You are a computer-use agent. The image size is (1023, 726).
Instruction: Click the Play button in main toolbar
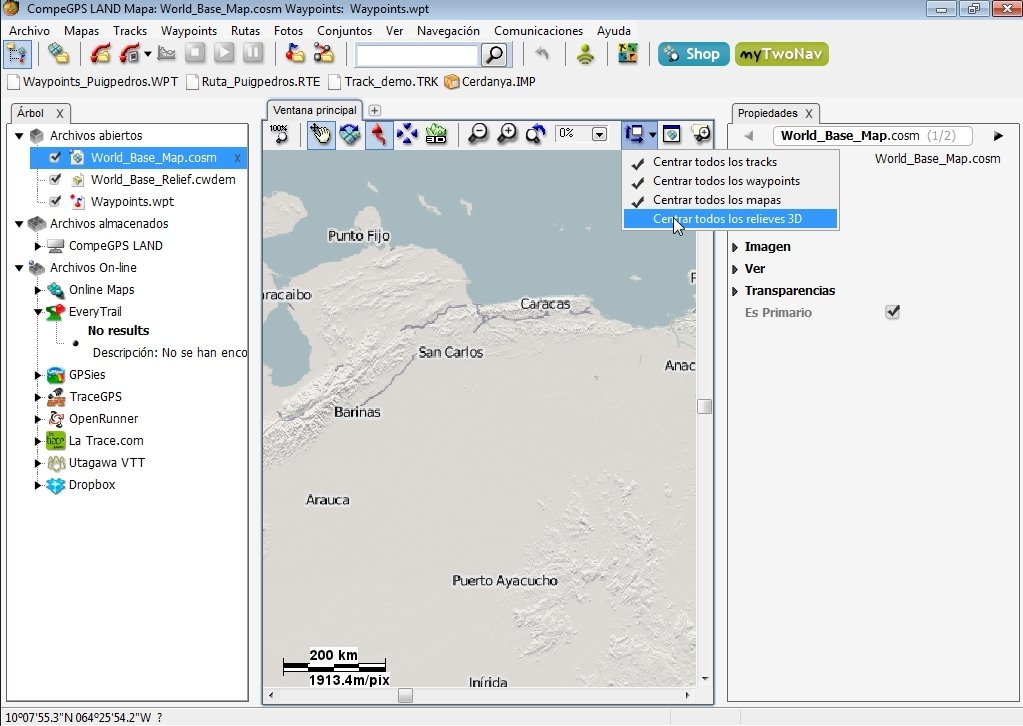[x=223, y=53]
